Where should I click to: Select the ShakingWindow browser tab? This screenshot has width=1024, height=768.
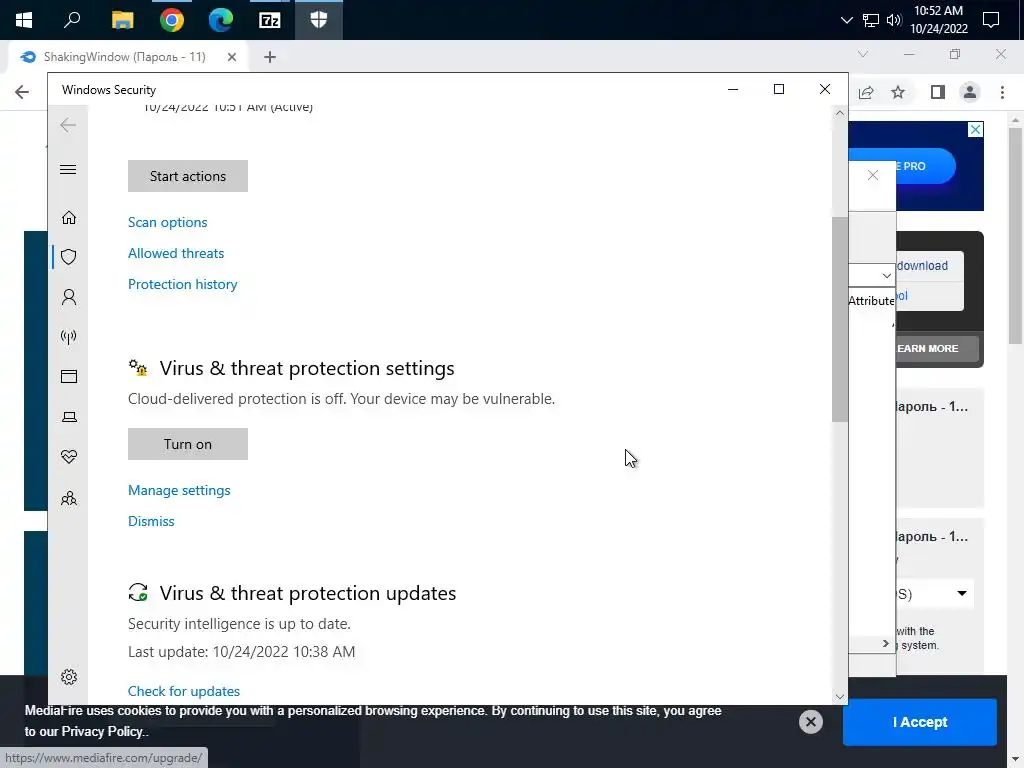[124, 57]
